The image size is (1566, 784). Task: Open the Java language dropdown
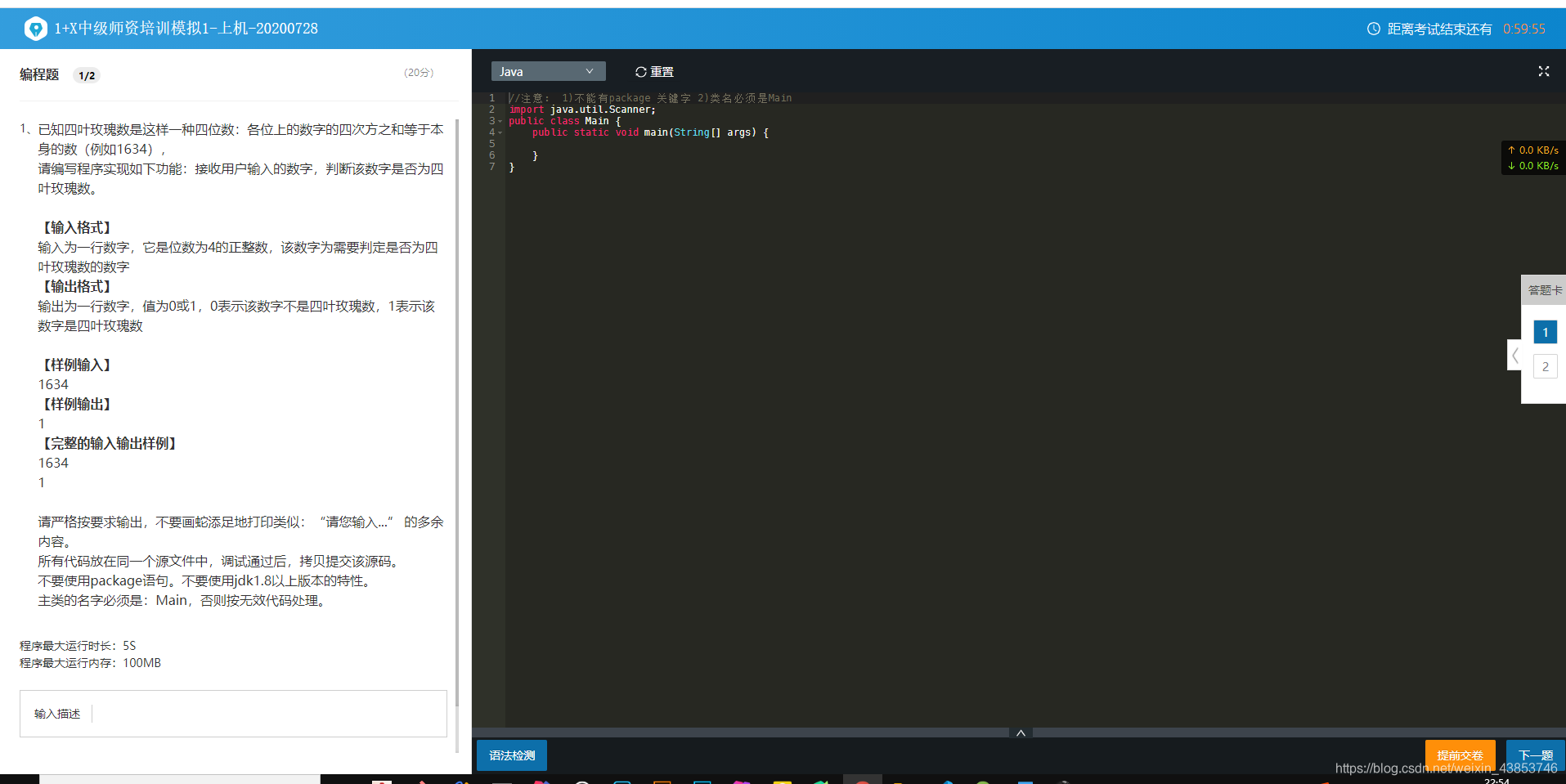548,72
